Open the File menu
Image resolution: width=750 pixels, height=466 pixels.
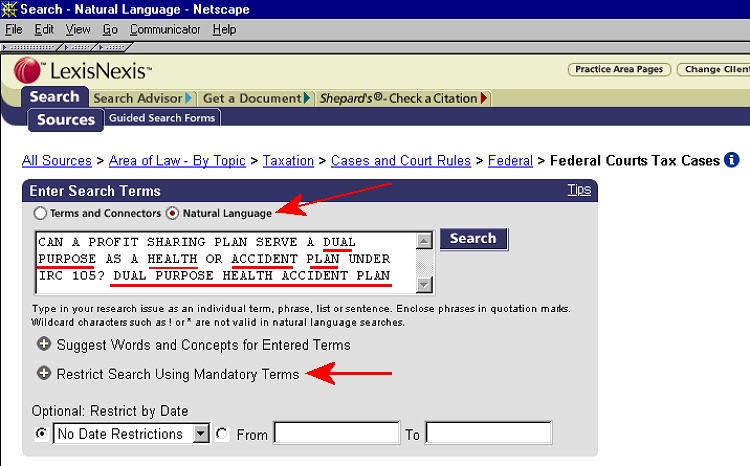click(x=14, y=30)
